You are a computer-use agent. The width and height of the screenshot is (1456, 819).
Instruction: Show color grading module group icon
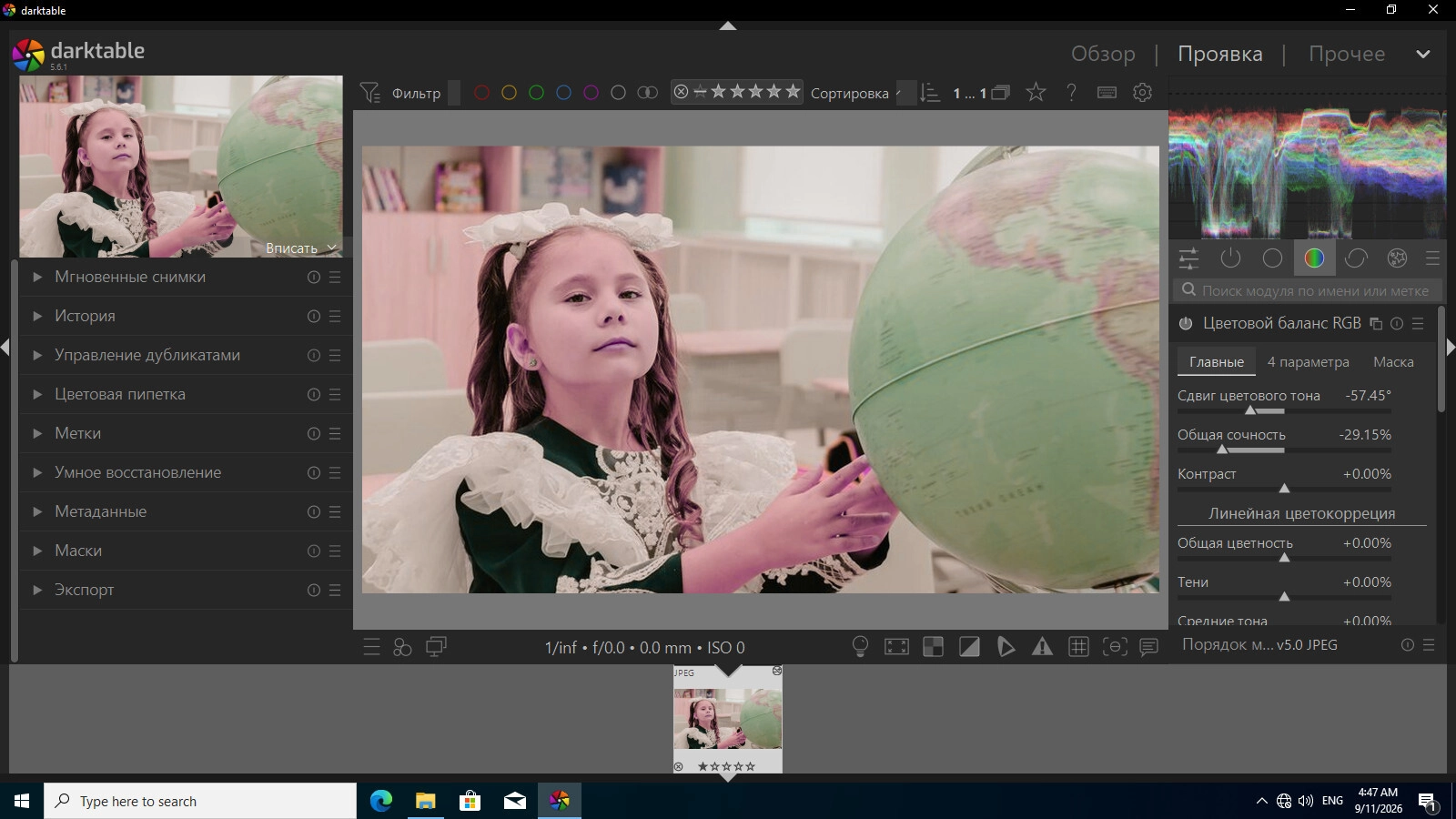click(1314, 258)
